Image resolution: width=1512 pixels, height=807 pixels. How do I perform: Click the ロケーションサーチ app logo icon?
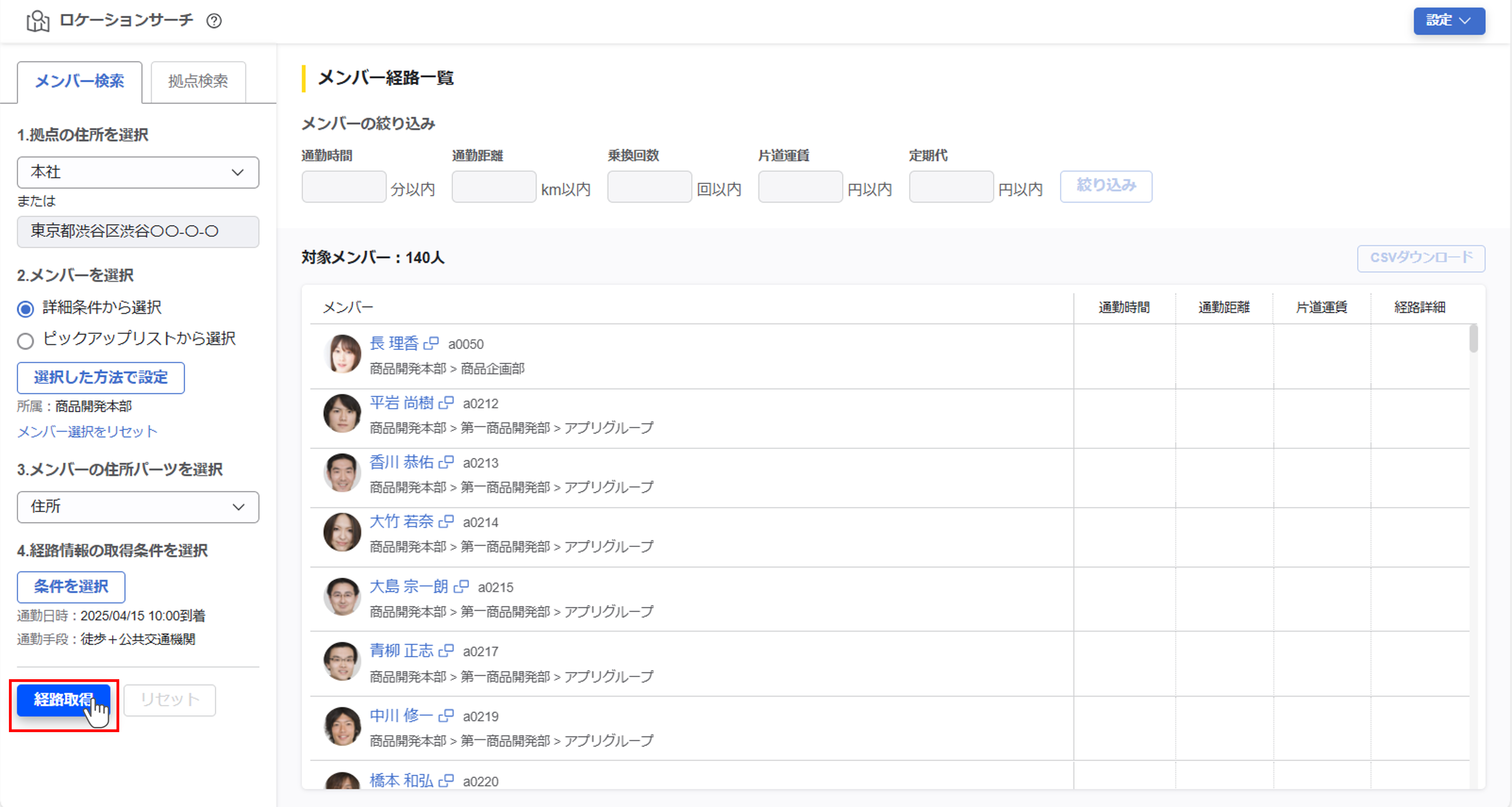click(x=37, y=21)
